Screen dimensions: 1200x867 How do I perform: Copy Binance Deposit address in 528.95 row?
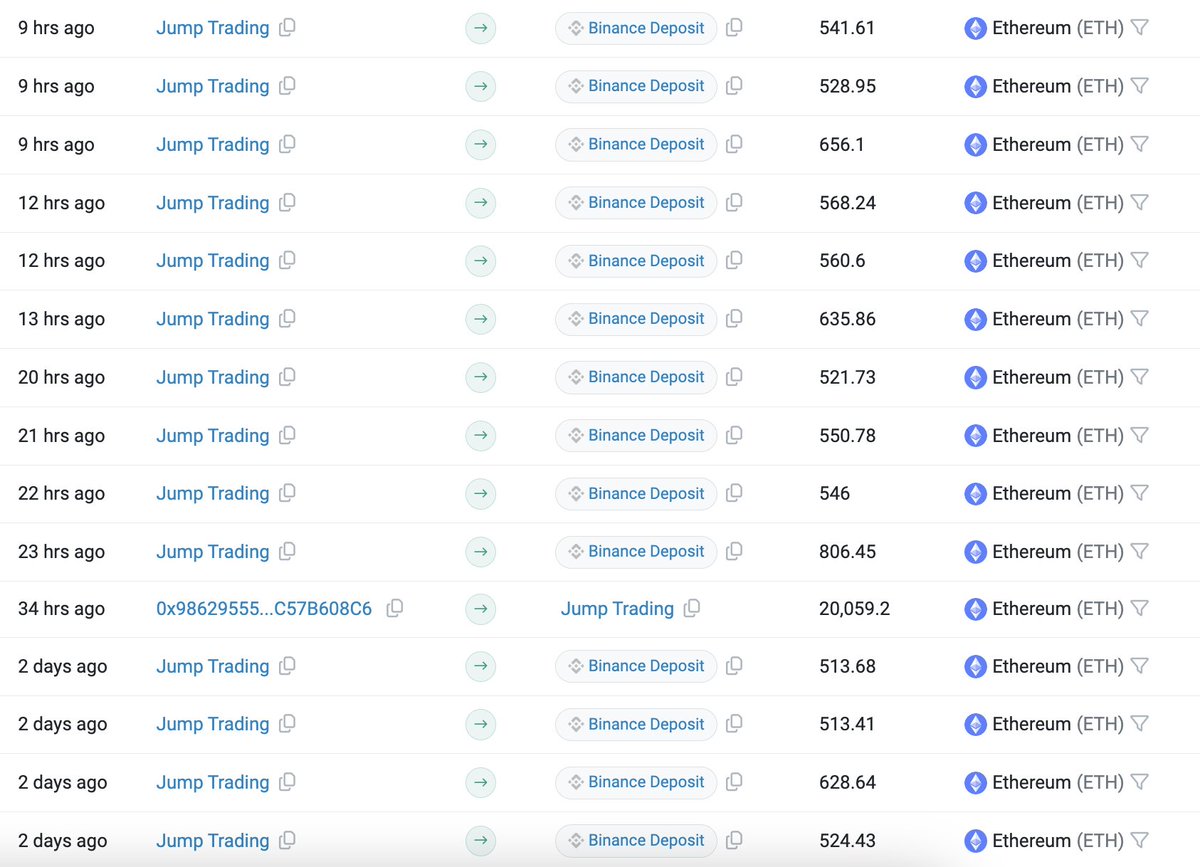[734, 86]
